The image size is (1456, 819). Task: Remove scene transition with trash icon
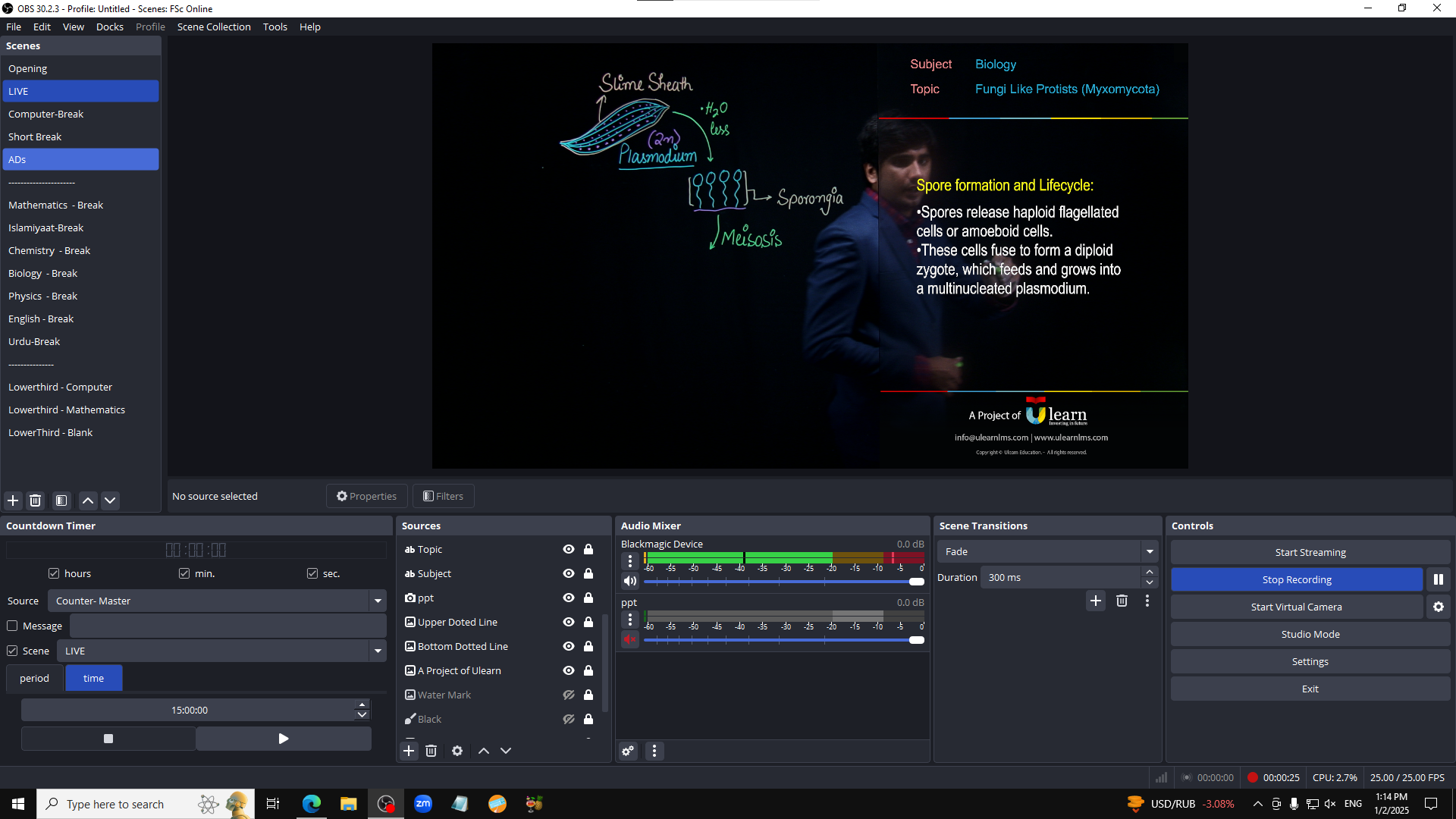pyautogui.click(x=1122, y=601)
